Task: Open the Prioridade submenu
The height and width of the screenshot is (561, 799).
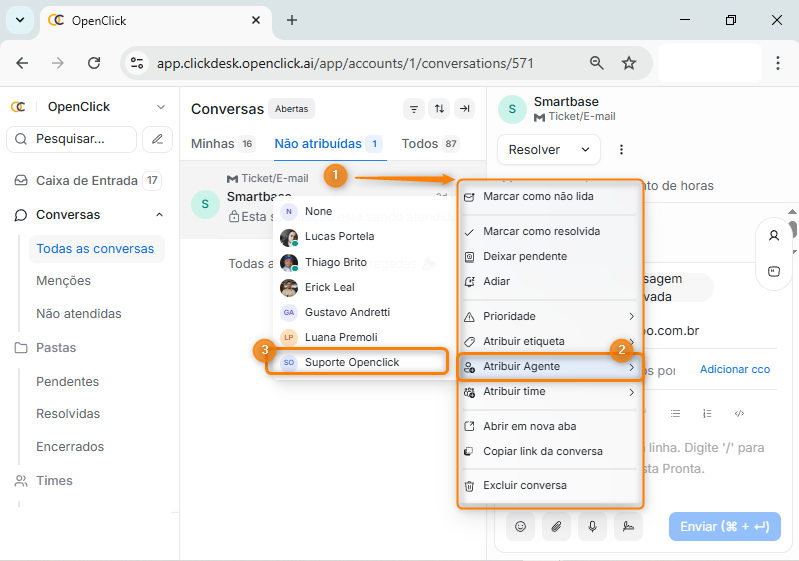Action: [x=549, y=316]
